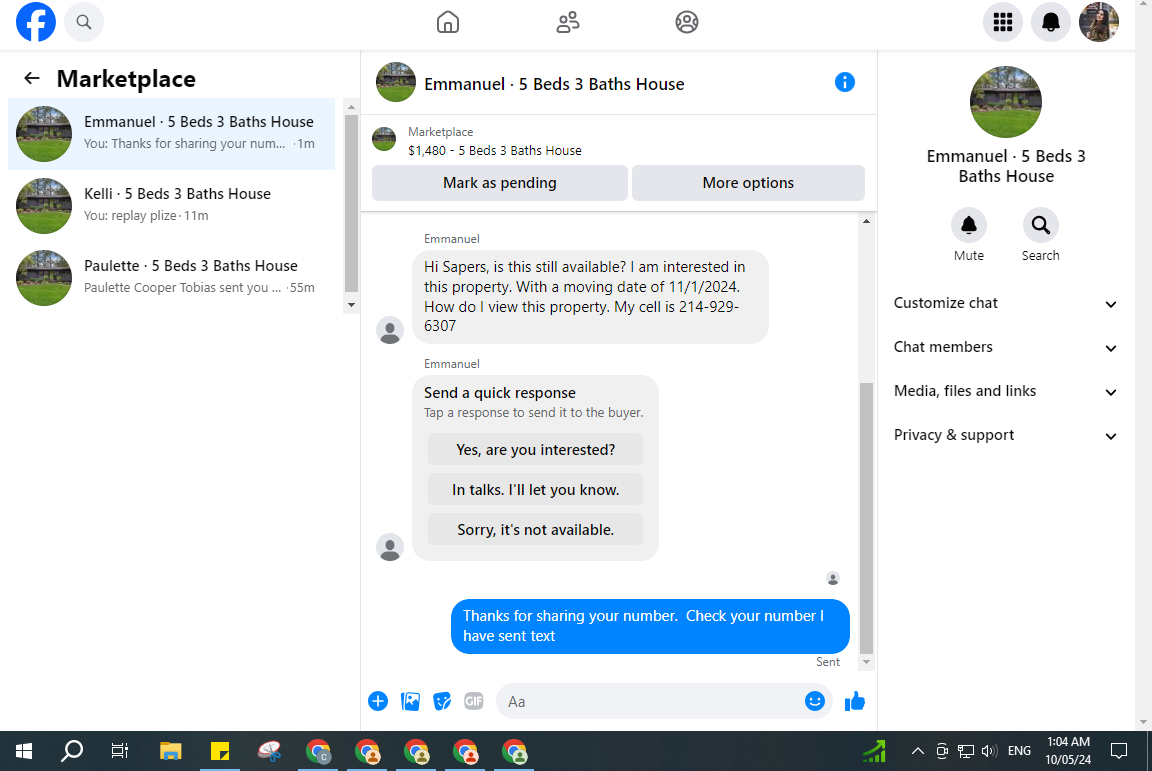The width and height of the screenshot is (1152, 771).
Task: Go to the Home feed icon
Action: click(x=447, y=22)
